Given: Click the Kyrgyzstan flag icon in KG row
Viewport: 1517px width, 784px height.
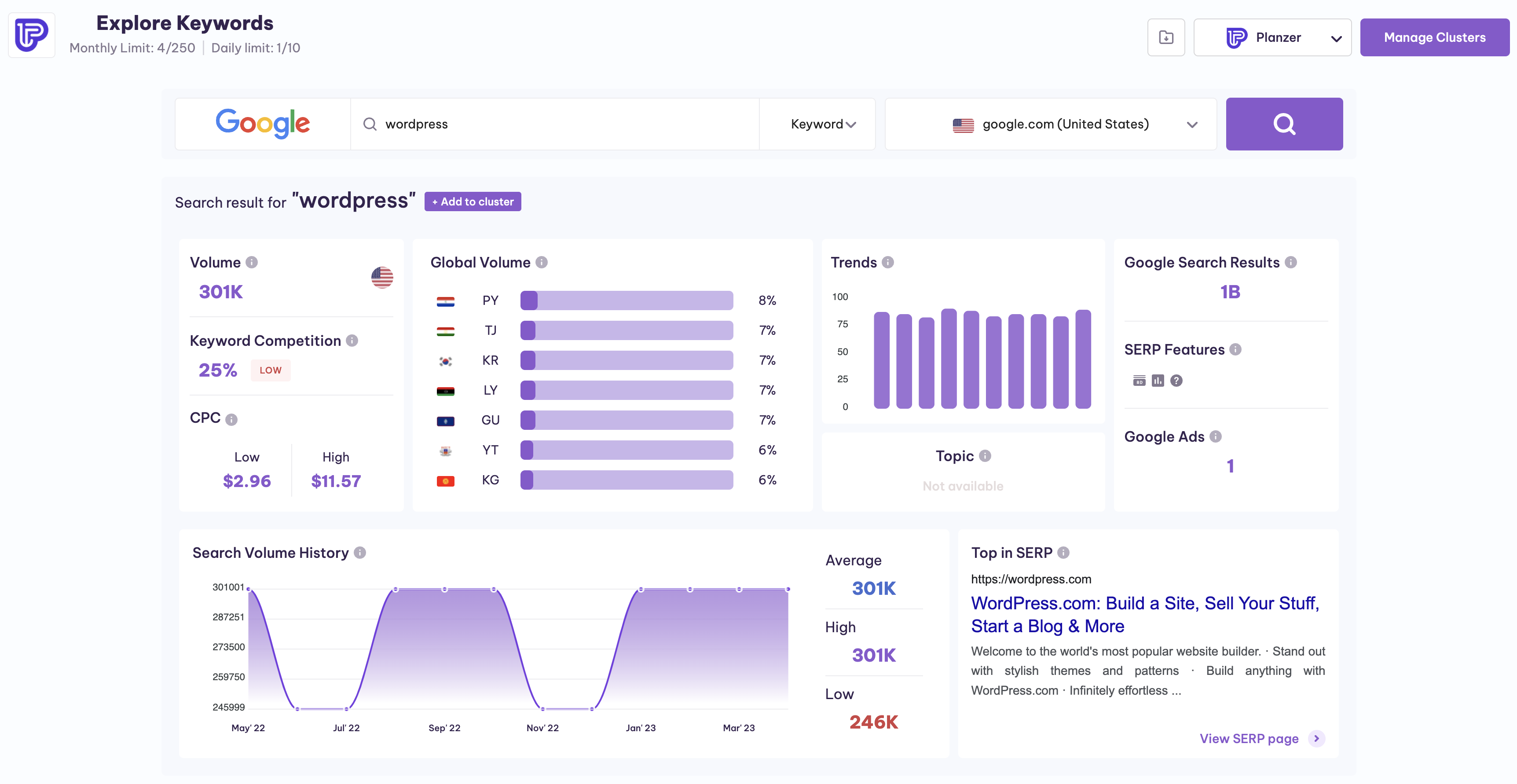Looking at the screenshot, I should coord(445,481).
